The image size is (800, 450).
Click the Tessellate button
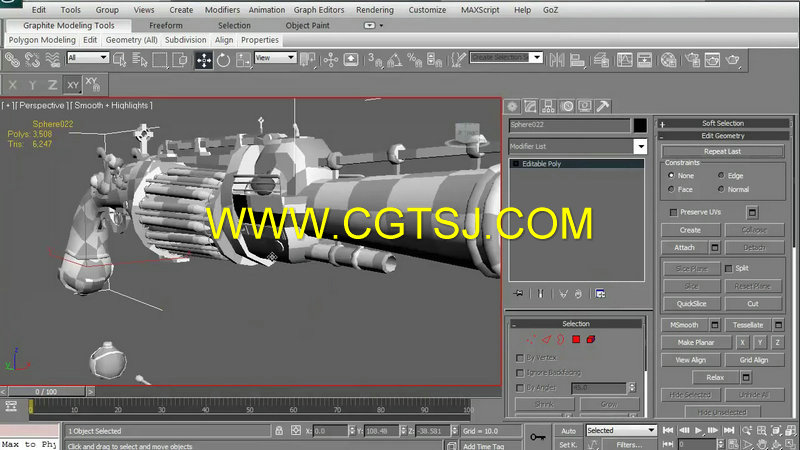(748, 325)
